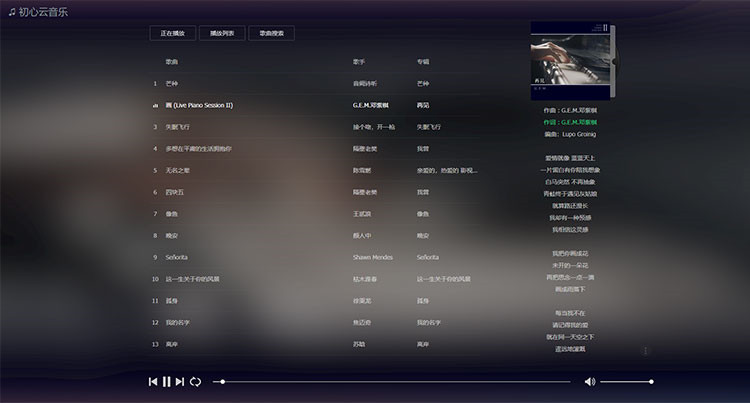Screen dimensions: 750x403
Task: Open the 歌曲搜索 tab
Action: (x=271, y=33)
